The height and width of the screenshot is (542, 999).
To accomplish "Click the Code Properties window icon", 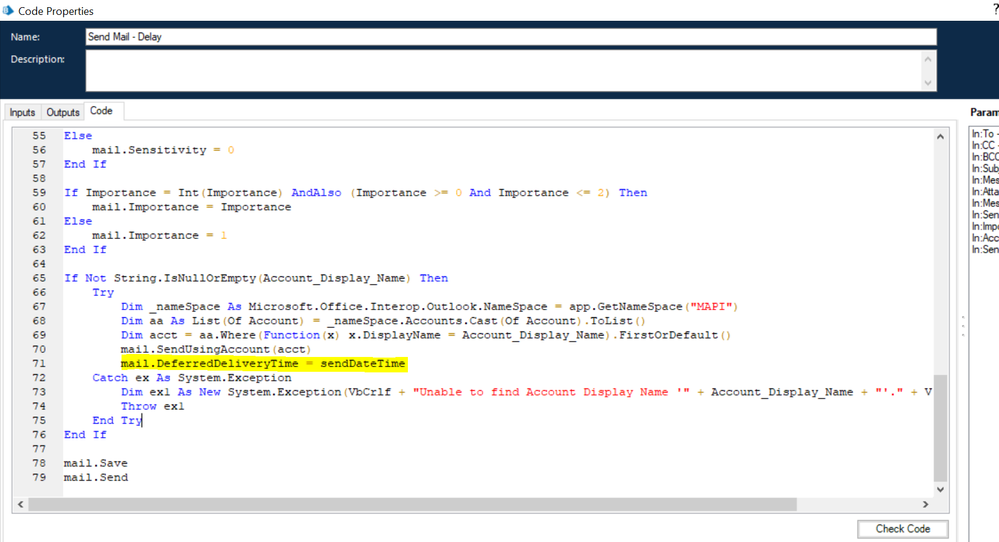I will coord(8,10).
